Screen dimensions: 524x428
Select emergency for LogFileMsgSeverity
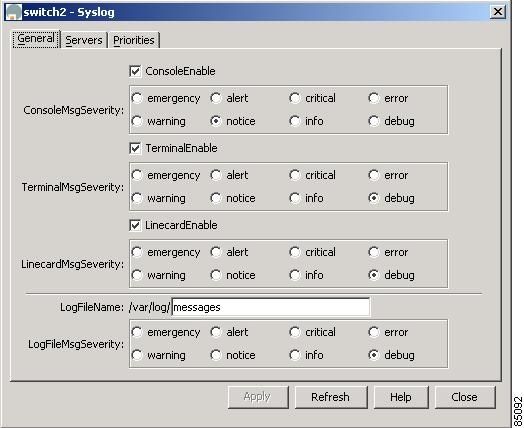137,332
